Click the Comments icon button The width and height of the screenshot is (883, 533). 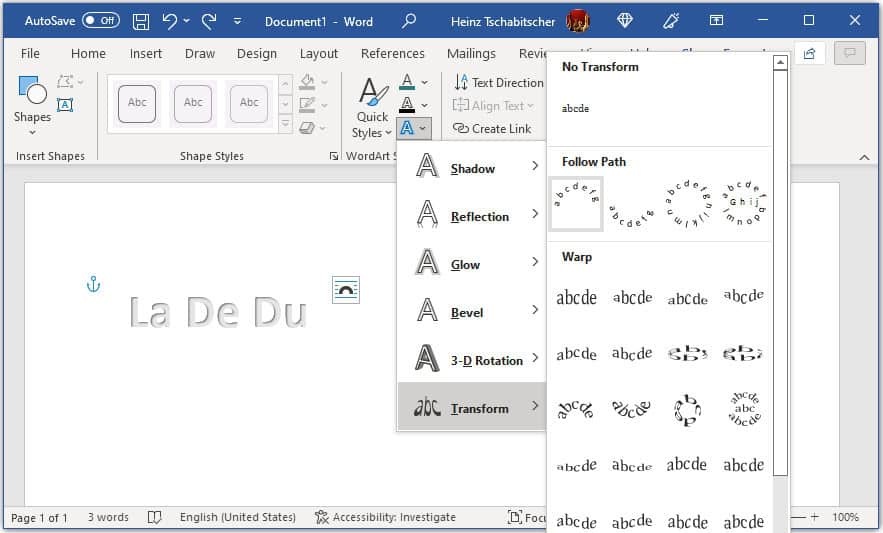[x=850, y=54]
